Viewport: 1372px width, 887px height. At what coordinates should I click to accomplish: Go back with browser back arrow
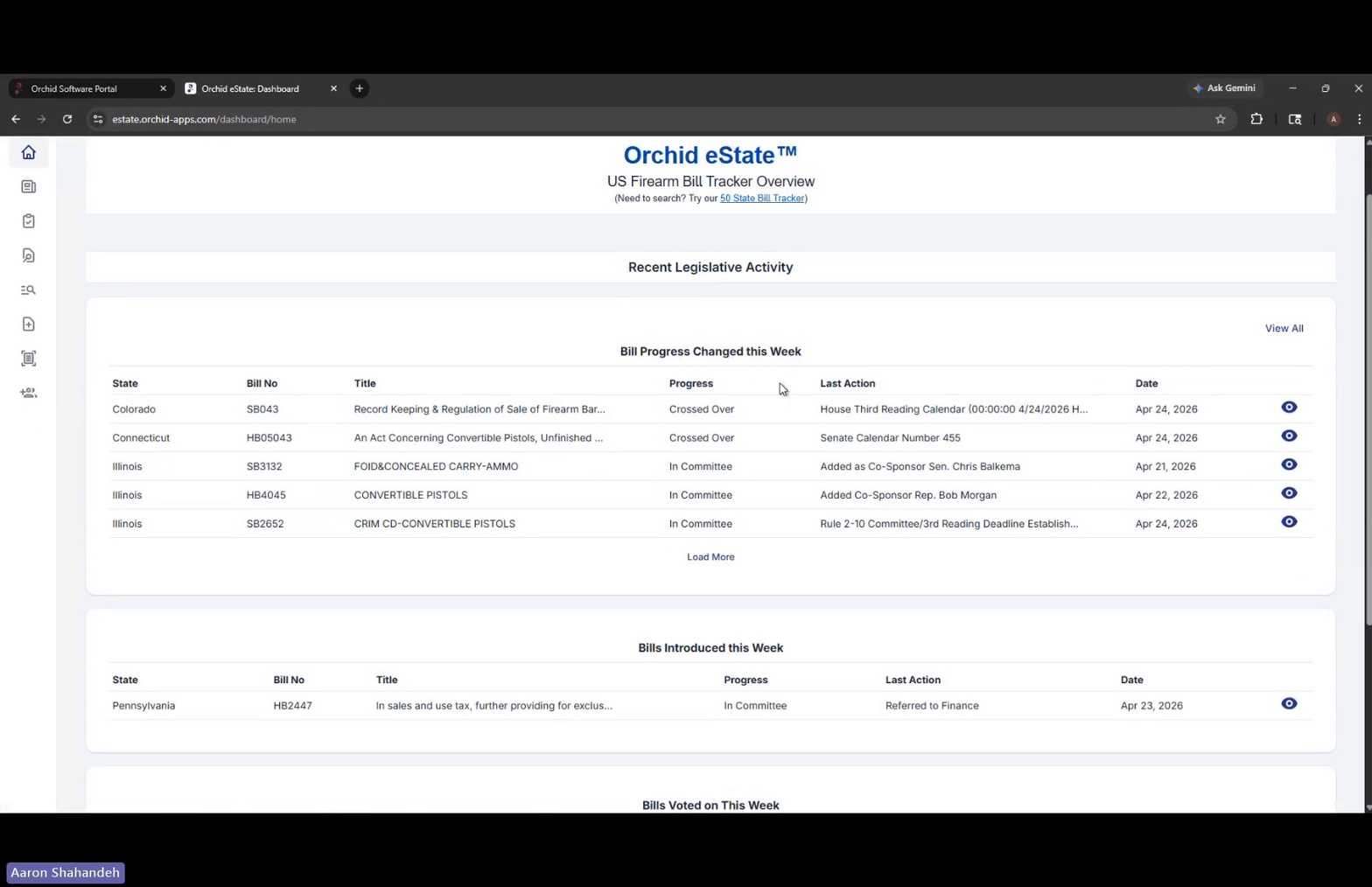click(16, 119)
